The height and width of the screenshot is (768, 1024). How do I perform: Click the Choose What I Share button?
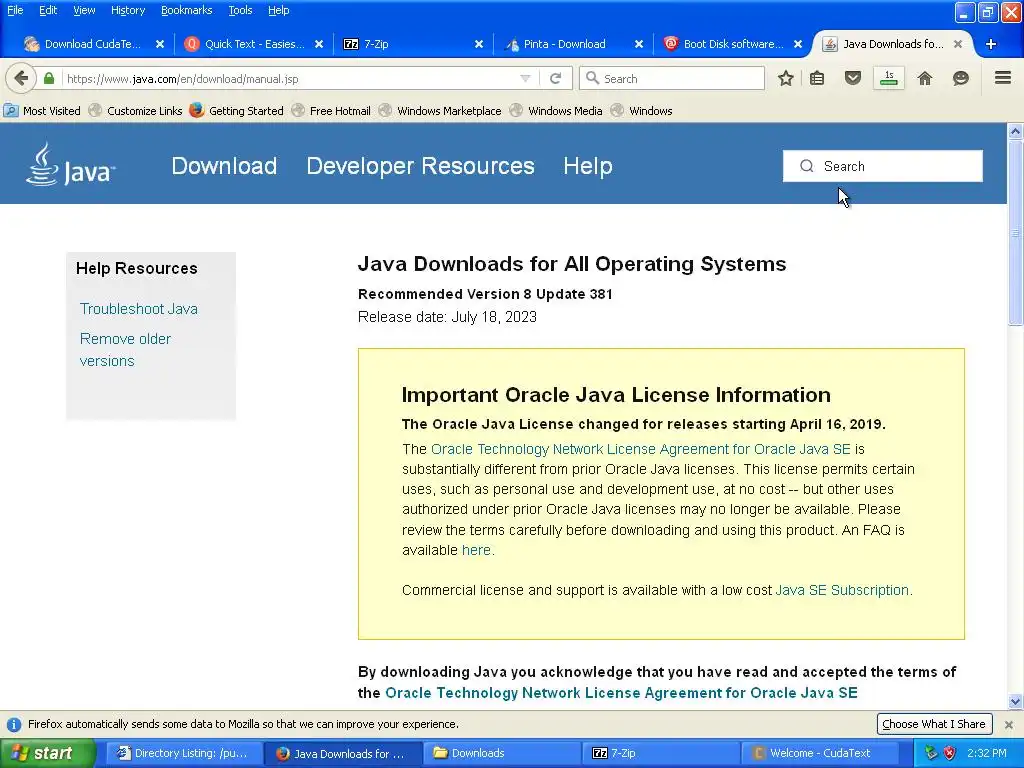[934, 724]
